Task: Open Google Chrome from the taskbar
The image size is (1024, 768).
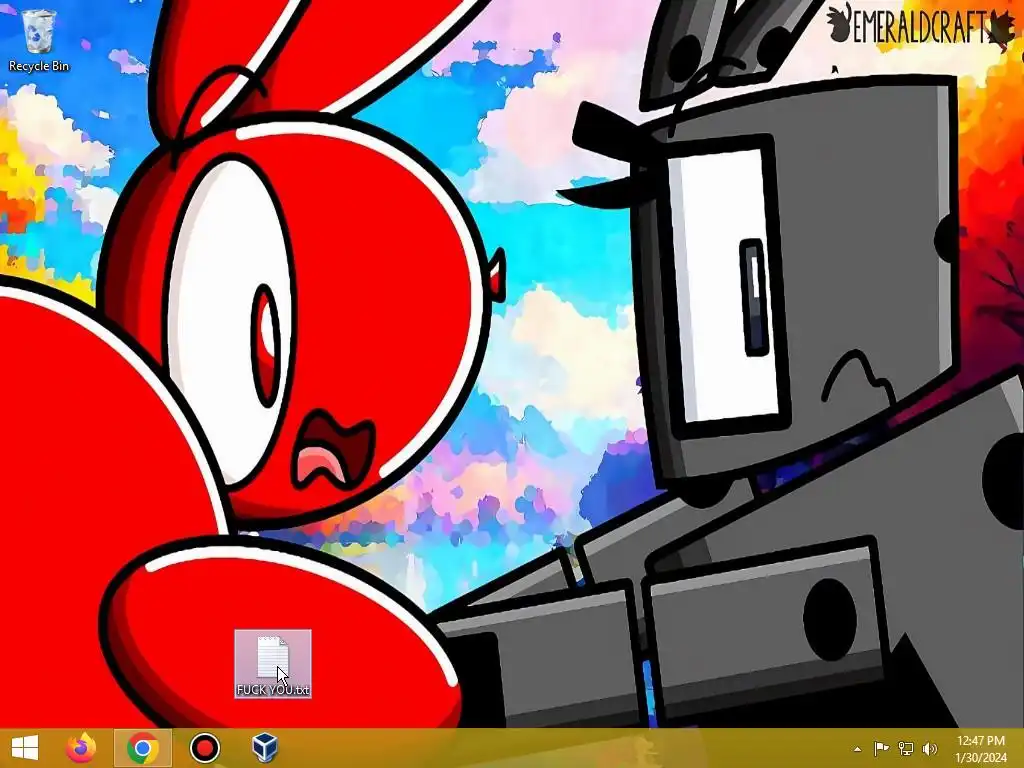Action: click(x=143, y=748)
